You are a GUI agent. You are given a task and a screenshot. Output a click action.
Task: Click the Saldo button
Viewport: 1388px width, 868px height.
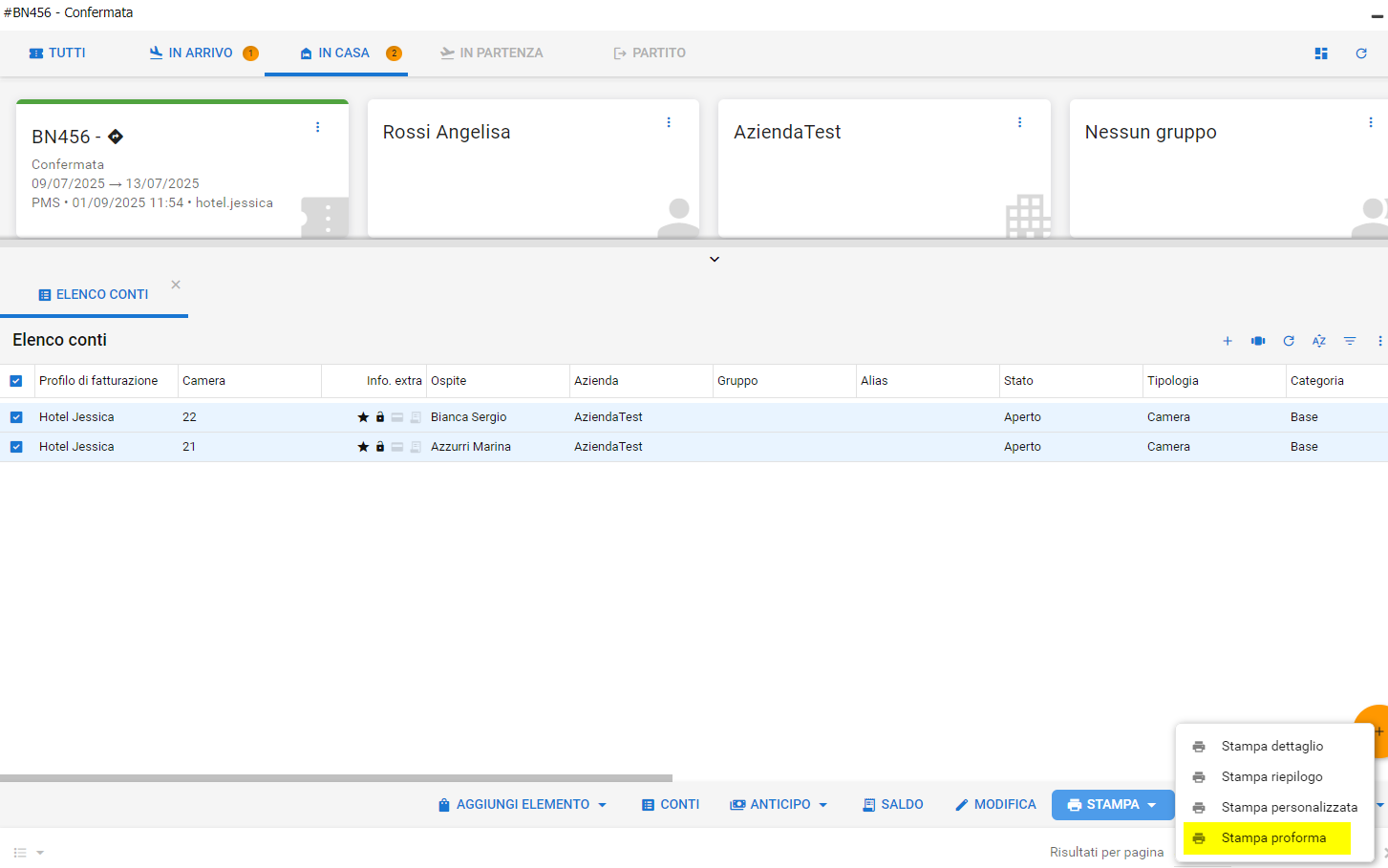[892, 805]
